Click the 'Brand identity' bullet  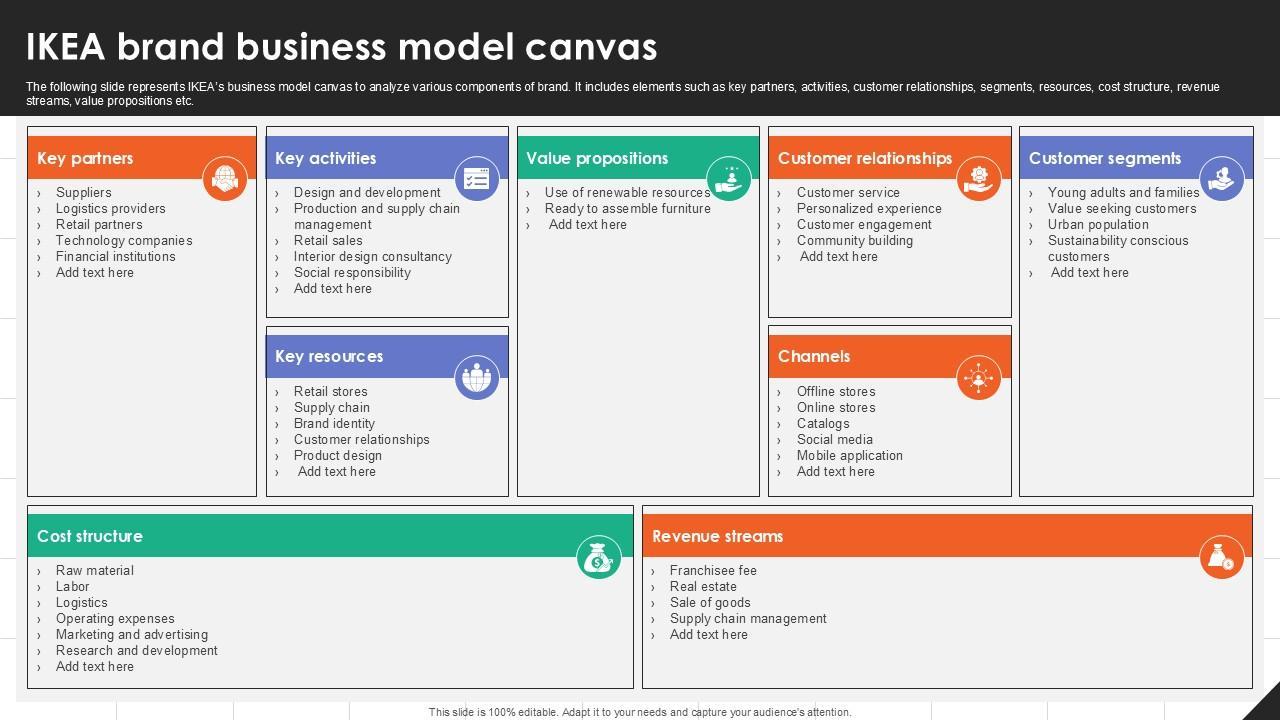(334, 423)
